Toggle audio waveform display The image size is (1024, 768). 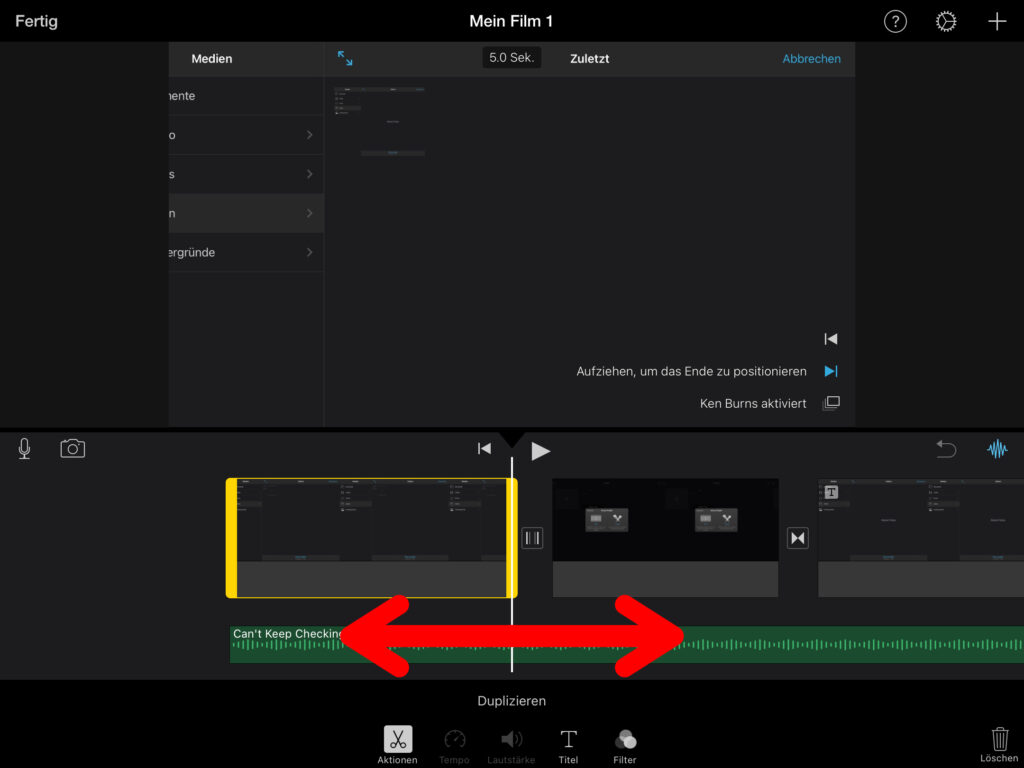(x=997, y=449)
